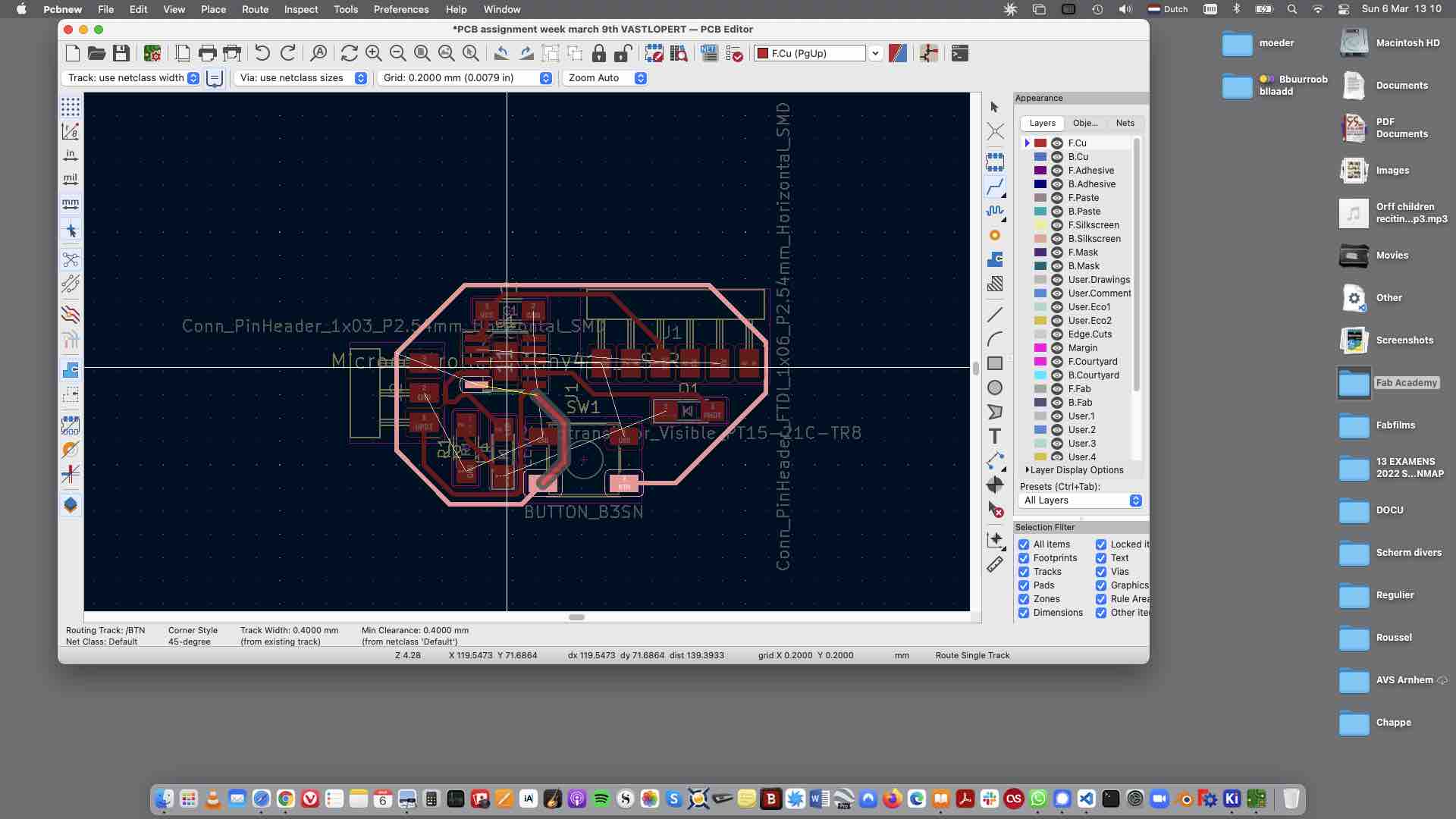Toggle visibility of B.Cu layer

(x=1057, y=156)
